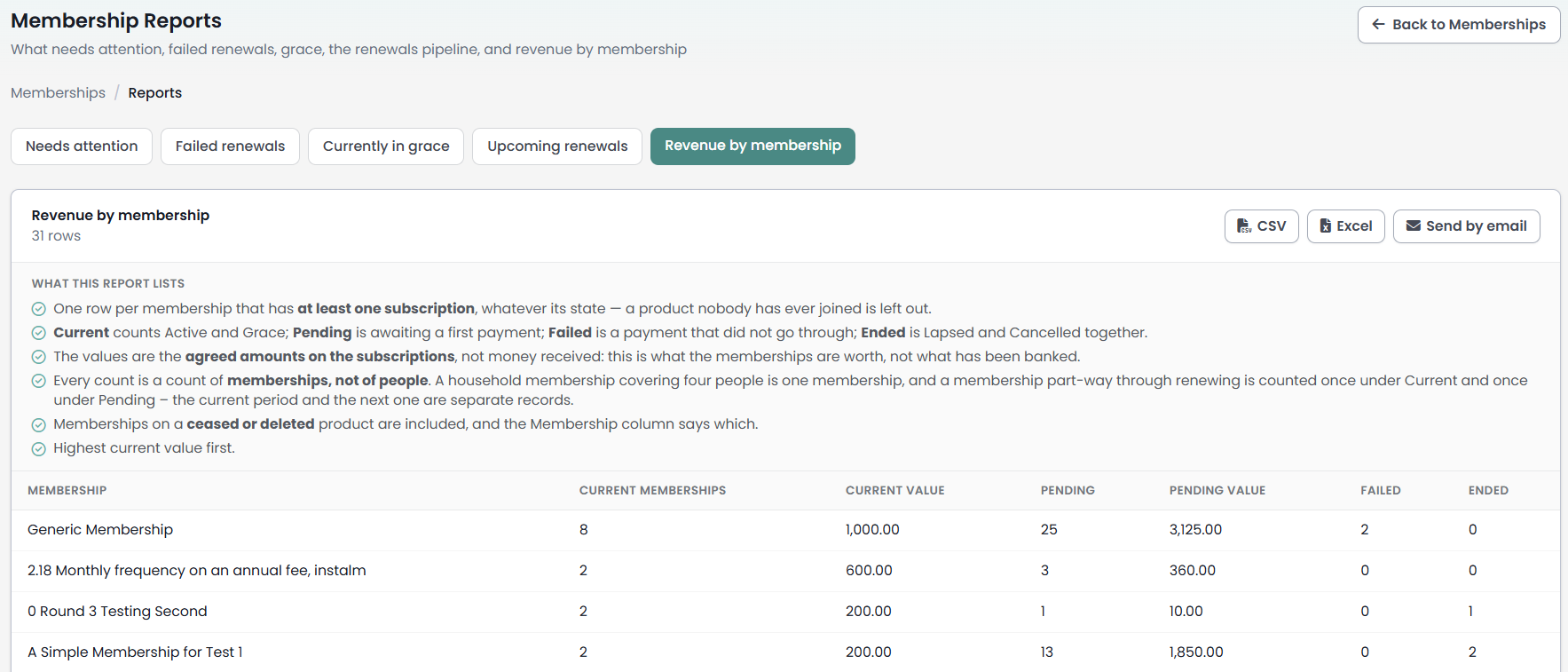The height and width of the screenshot is (672, 1568).
Task: Select the Revenue by membership tab
Action: 752,146
